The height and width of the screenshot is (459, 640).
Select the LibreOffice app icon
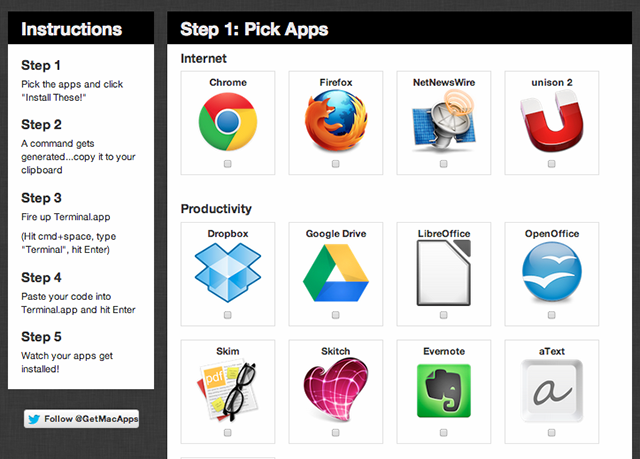pos(443,274)
